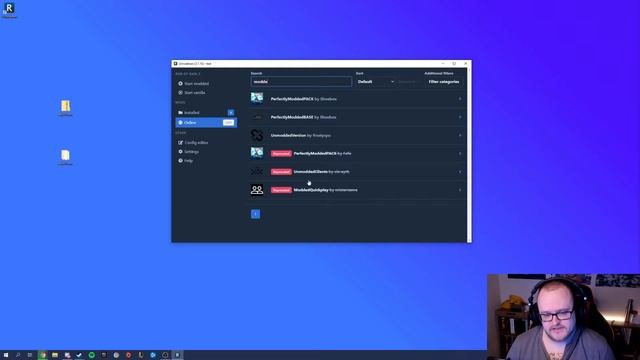Screen dimensions: 640x360
Task: Open Config editor via its pencil icon
Action: pos(180,143)
